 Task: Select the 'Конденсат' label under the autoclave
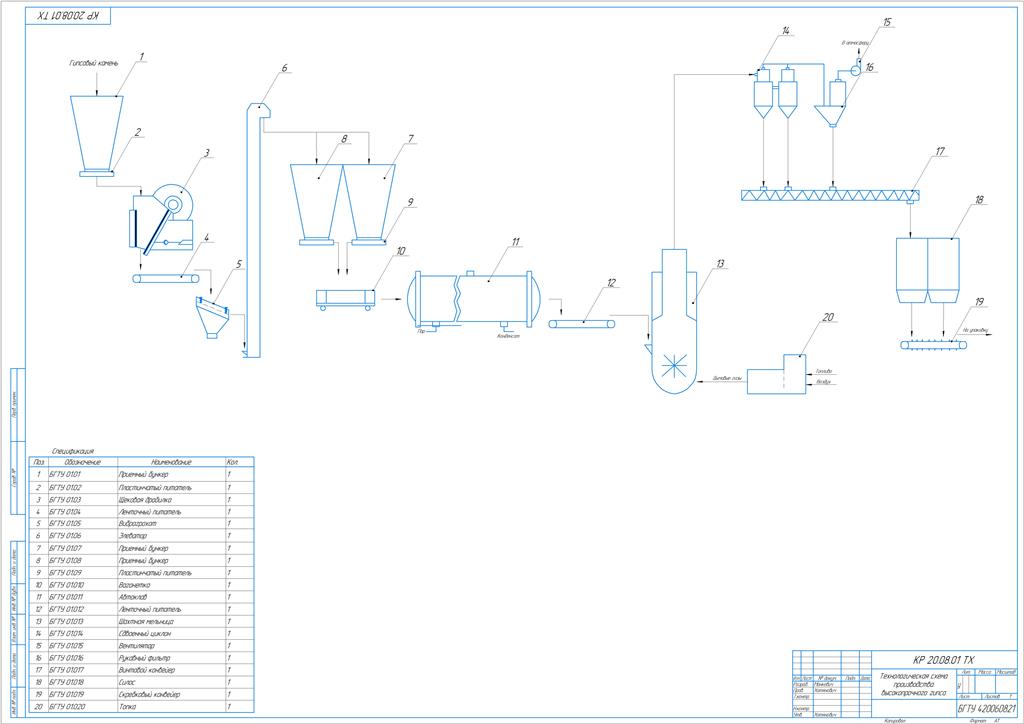[x=509, y=336]
